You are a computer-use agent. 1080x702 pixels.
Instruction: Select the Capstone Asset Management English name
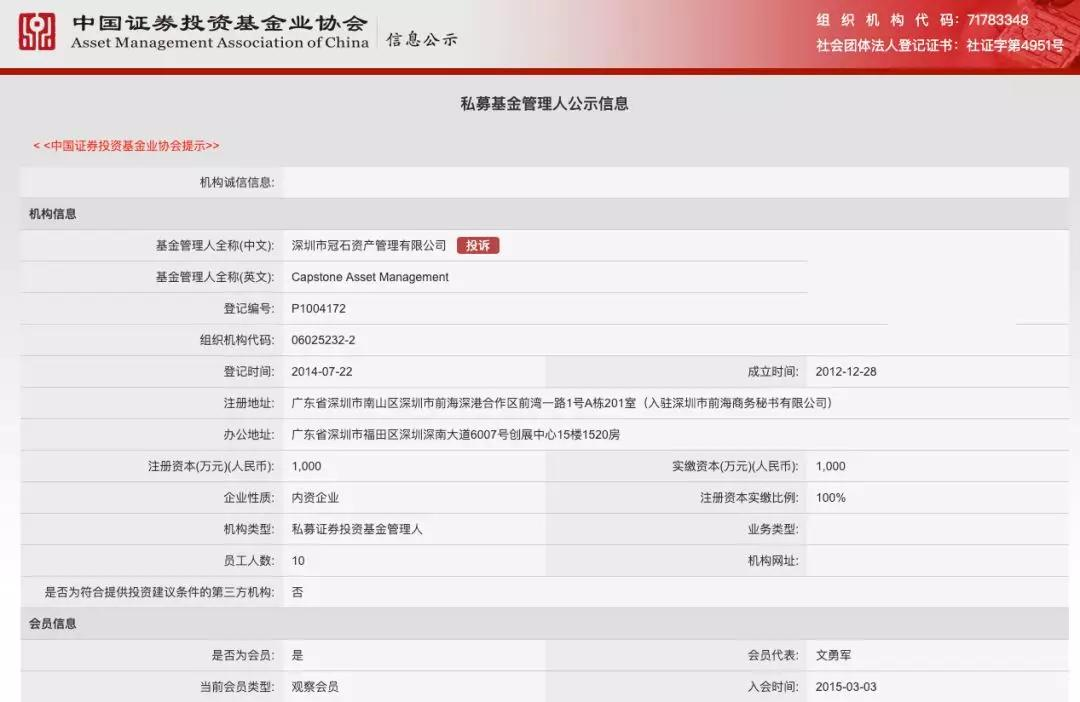pos(370,277)
